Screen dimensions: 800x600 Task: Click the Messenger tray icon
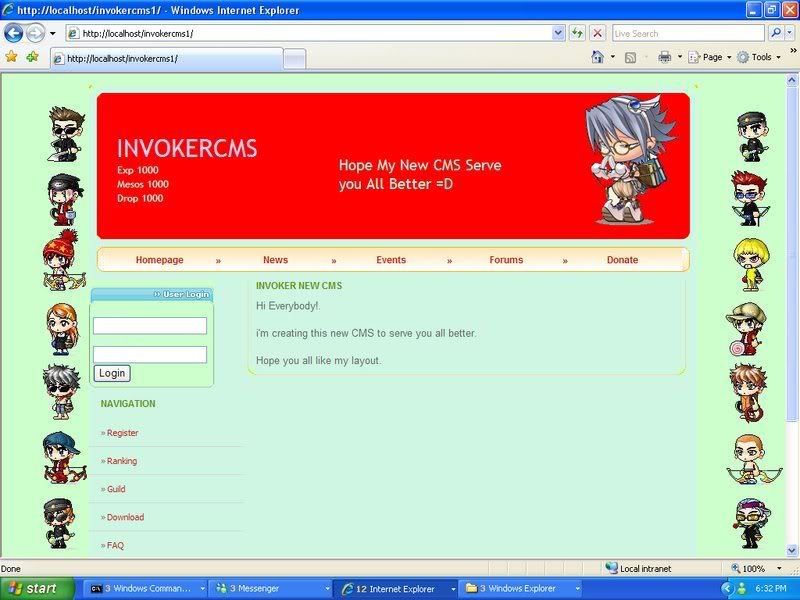pos(741,589)
